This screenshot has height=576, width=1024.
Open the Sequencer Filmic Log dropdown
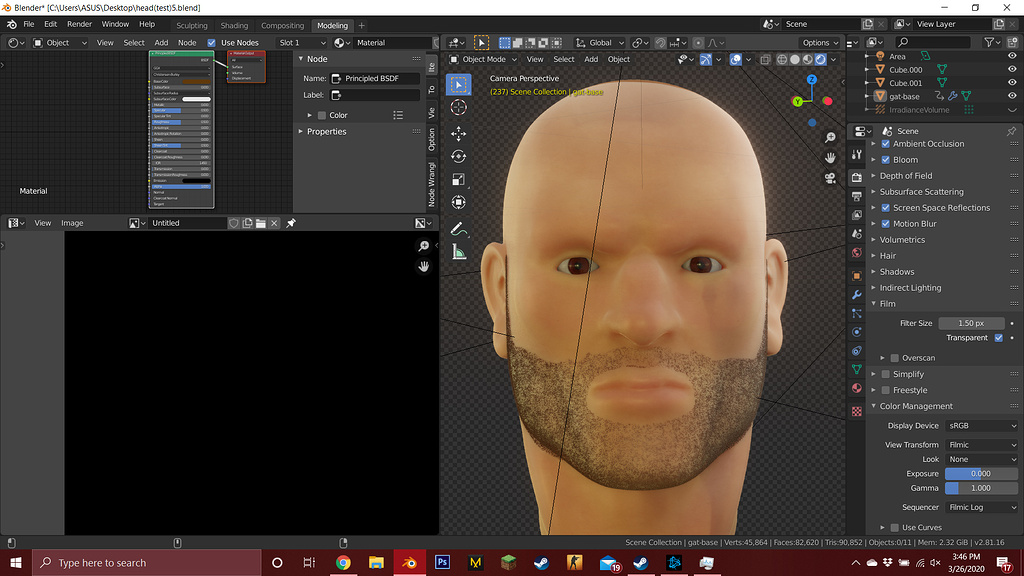click(982, 507)
